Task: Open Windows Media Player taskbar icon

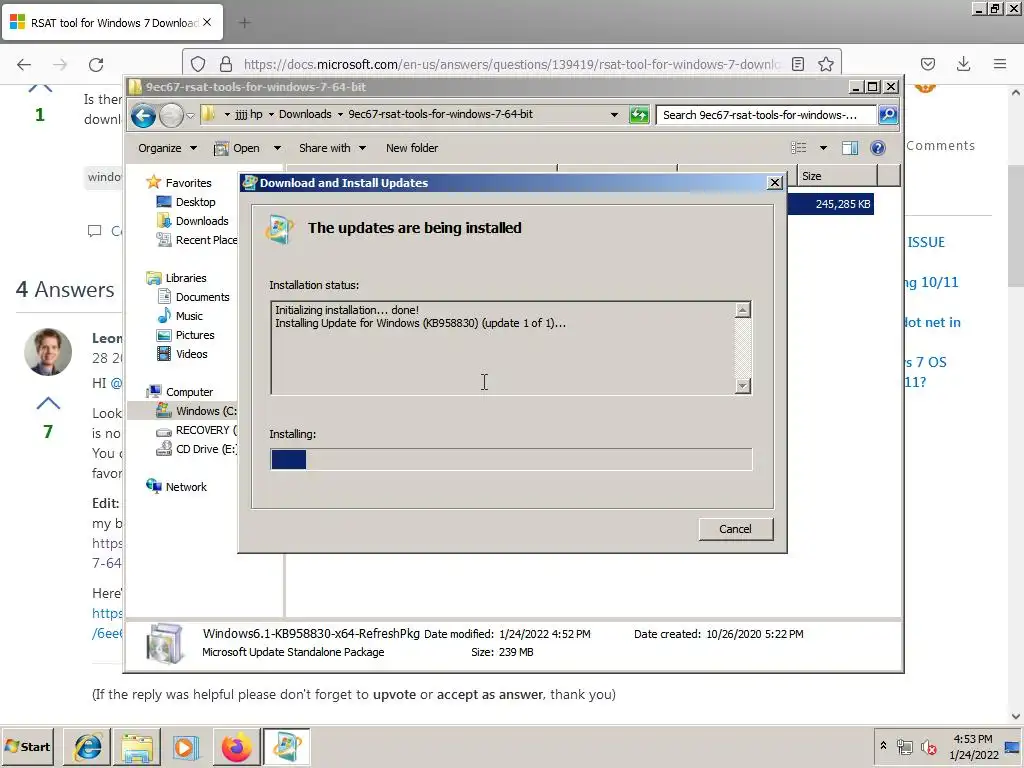Action: (x=186, y=746)
